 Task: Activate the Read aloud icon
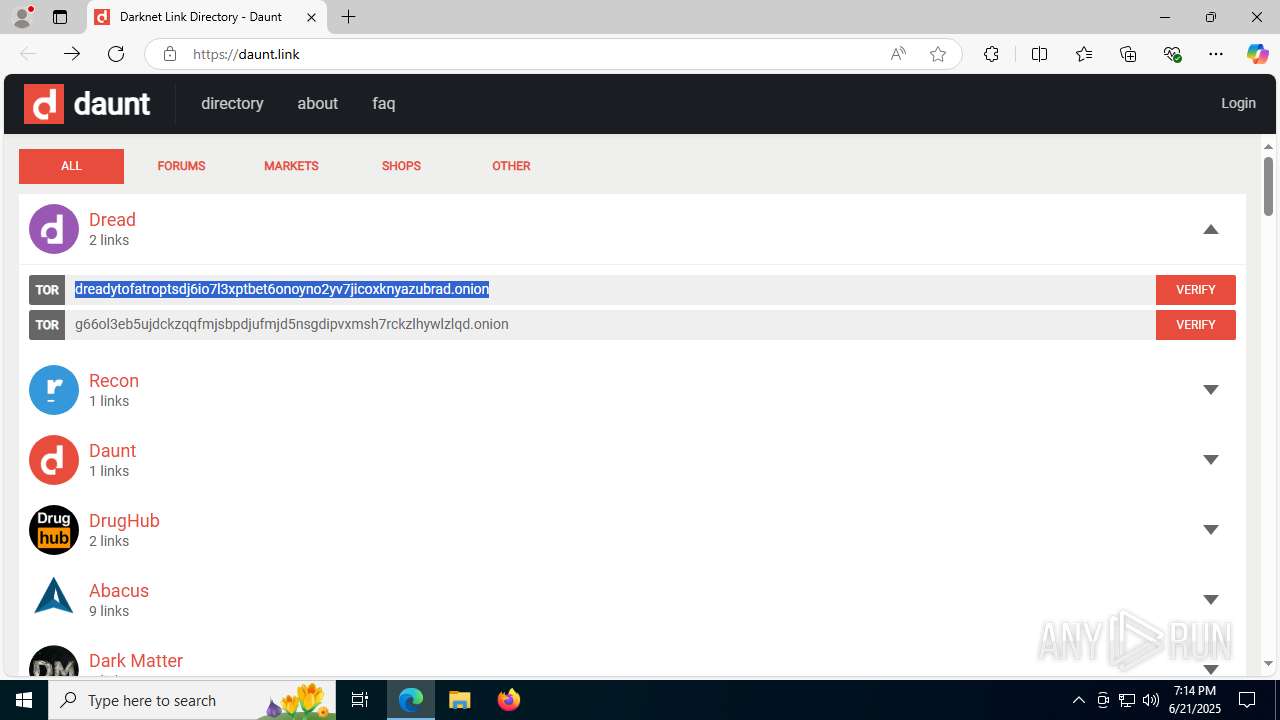point(898,54)
